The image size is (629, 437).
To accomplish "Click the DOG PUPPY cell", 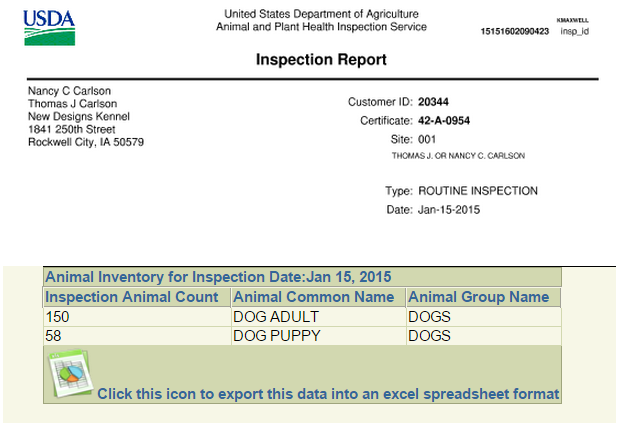I will pyautogui.click(x=276, y=336).
